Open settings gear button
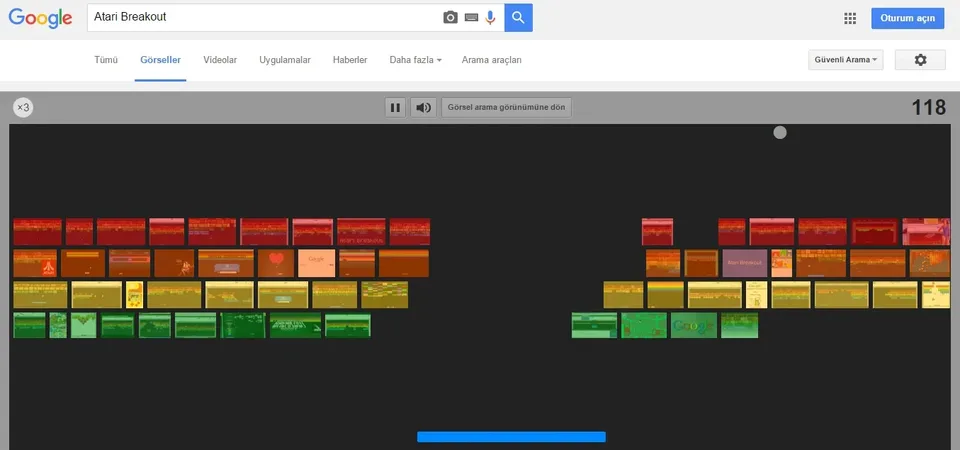Image resolution: width=960 pixels, height=450 pixels. (920, 60)
